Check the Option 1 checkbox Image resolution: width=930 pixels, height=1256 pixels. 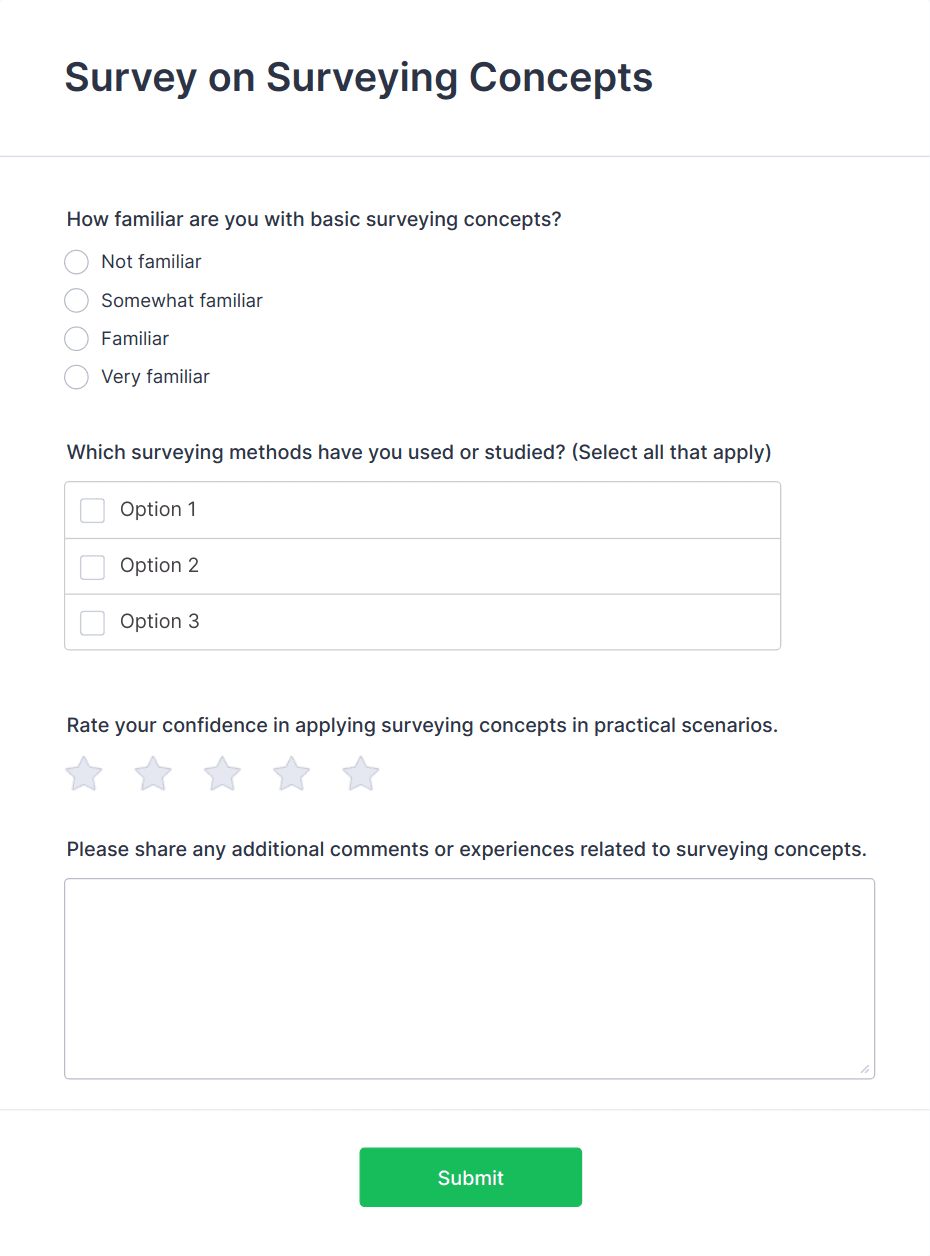point(92,510)
